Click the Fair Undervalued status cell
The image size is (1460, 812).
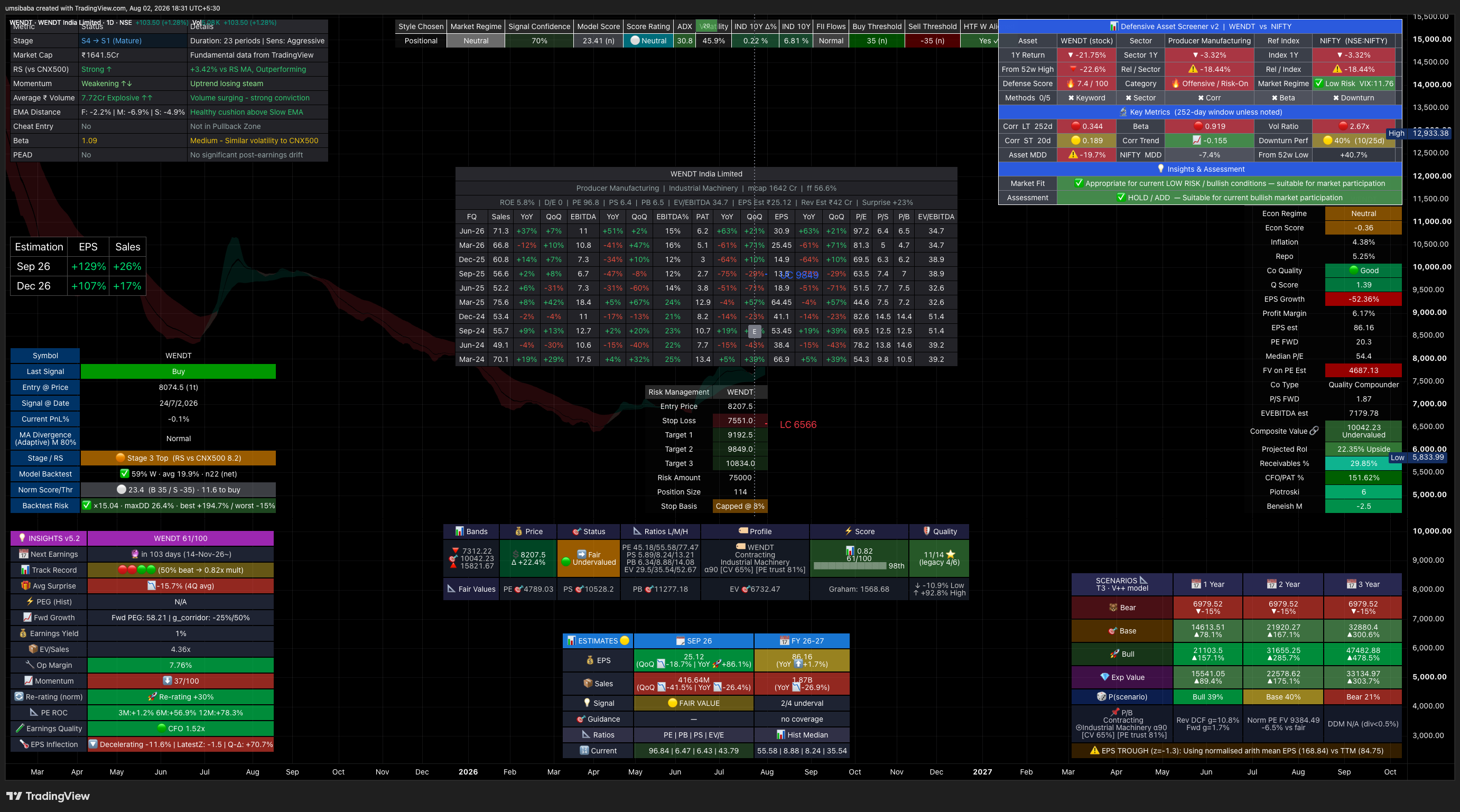pyautogui.click(x=589, y=558)
